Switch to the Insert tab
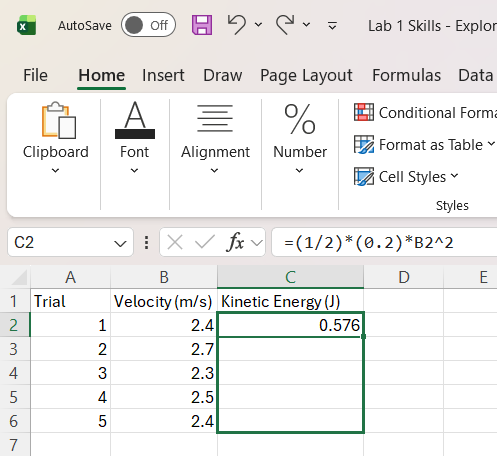The image size is (497, 456). [163, 75]
